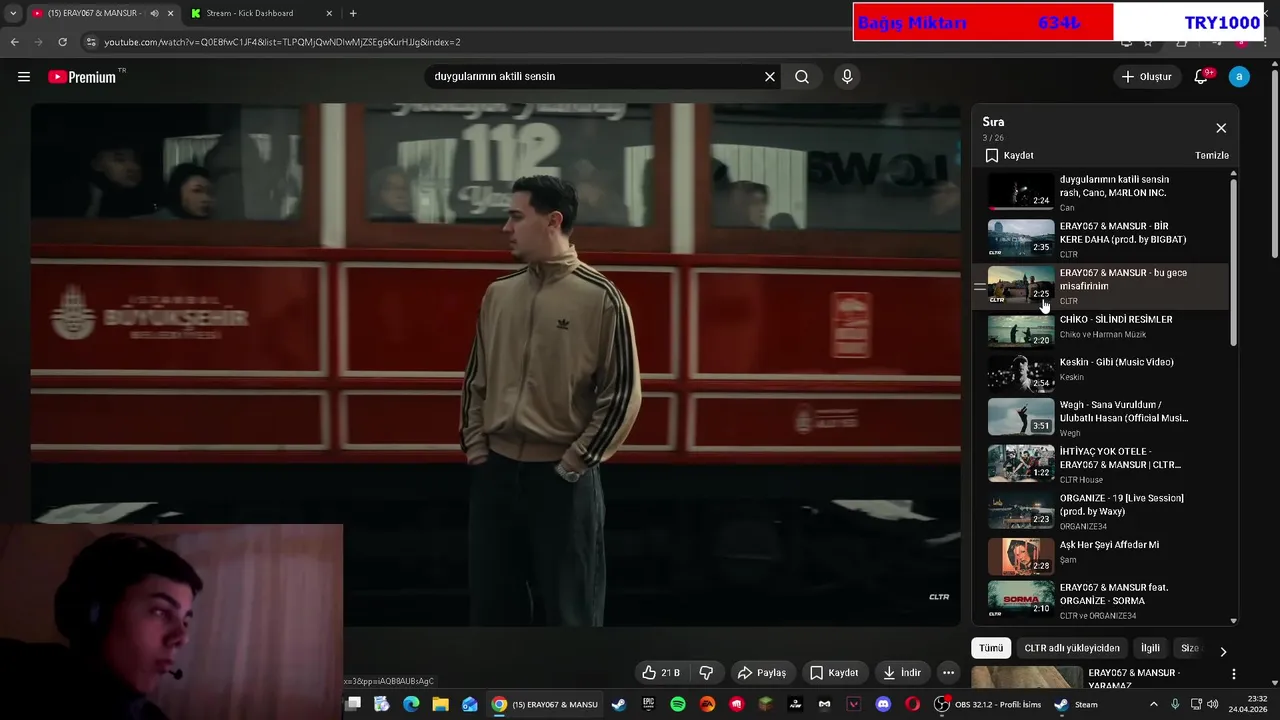
Task: Open the YouTube hamburger guide menu
Action: click(24, 77)
